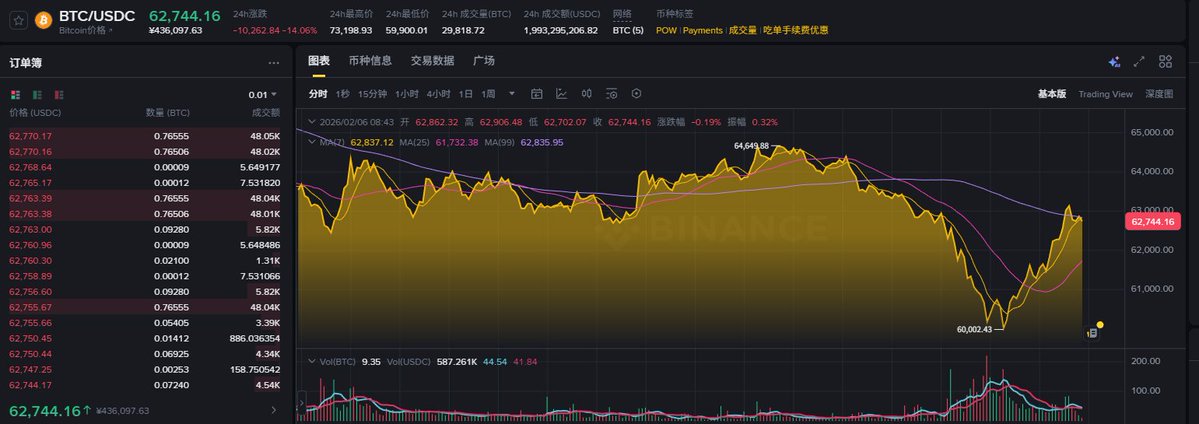1199x424 pixels.
Task: Click the orange Bitcoin coin logo
Action: [x=44, y=20]
